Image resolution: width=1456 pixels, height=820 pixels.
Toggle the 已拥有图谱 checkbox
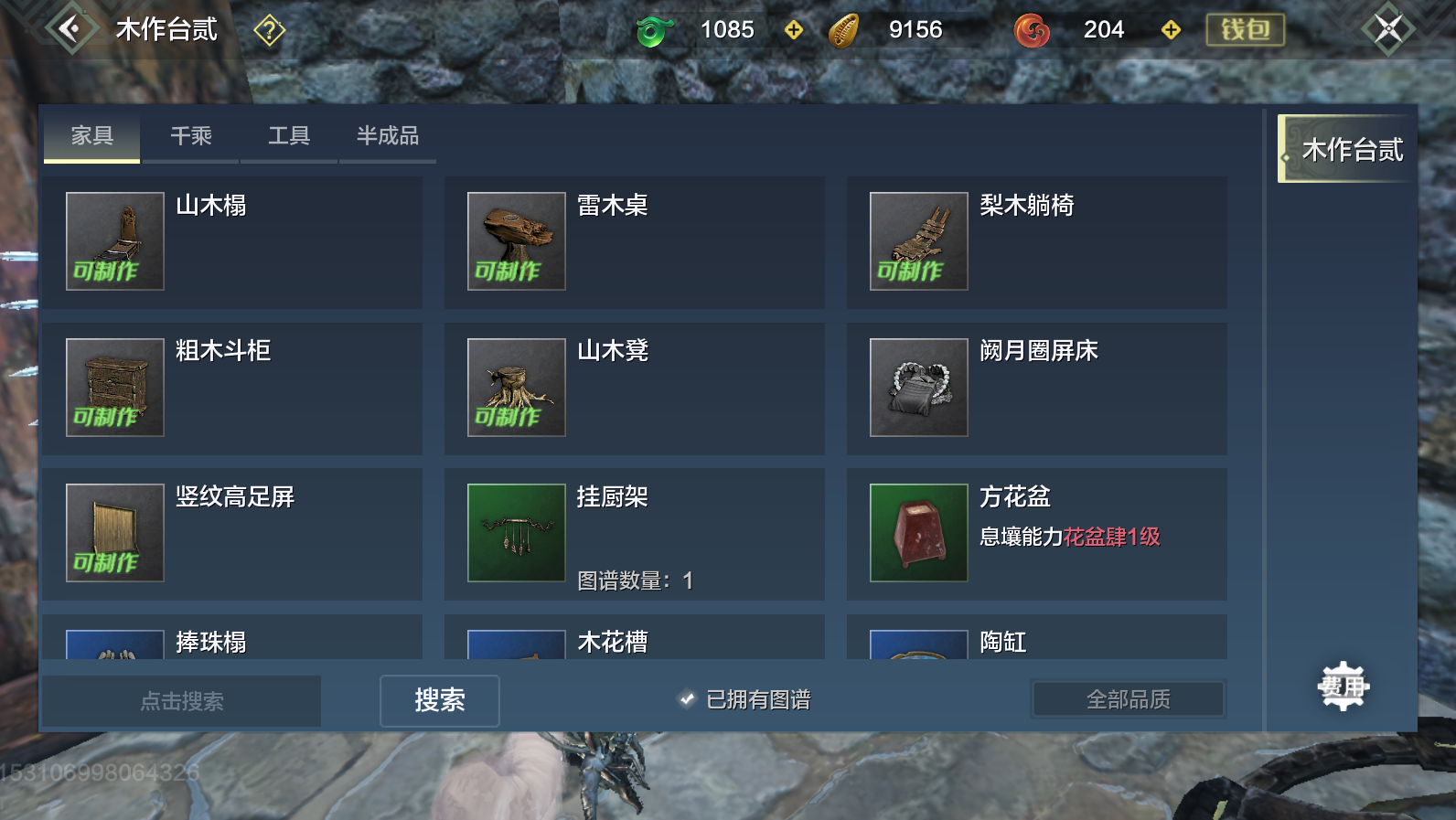(687, 699)
